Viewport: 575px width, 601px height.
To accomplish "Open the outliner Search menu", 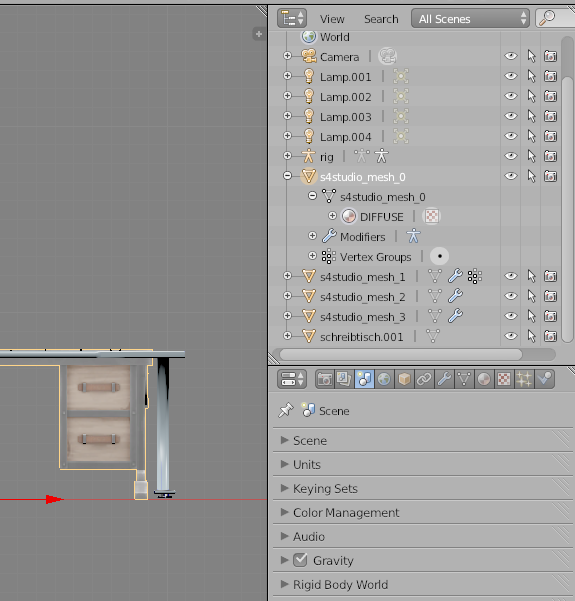I will click(381, 19).
